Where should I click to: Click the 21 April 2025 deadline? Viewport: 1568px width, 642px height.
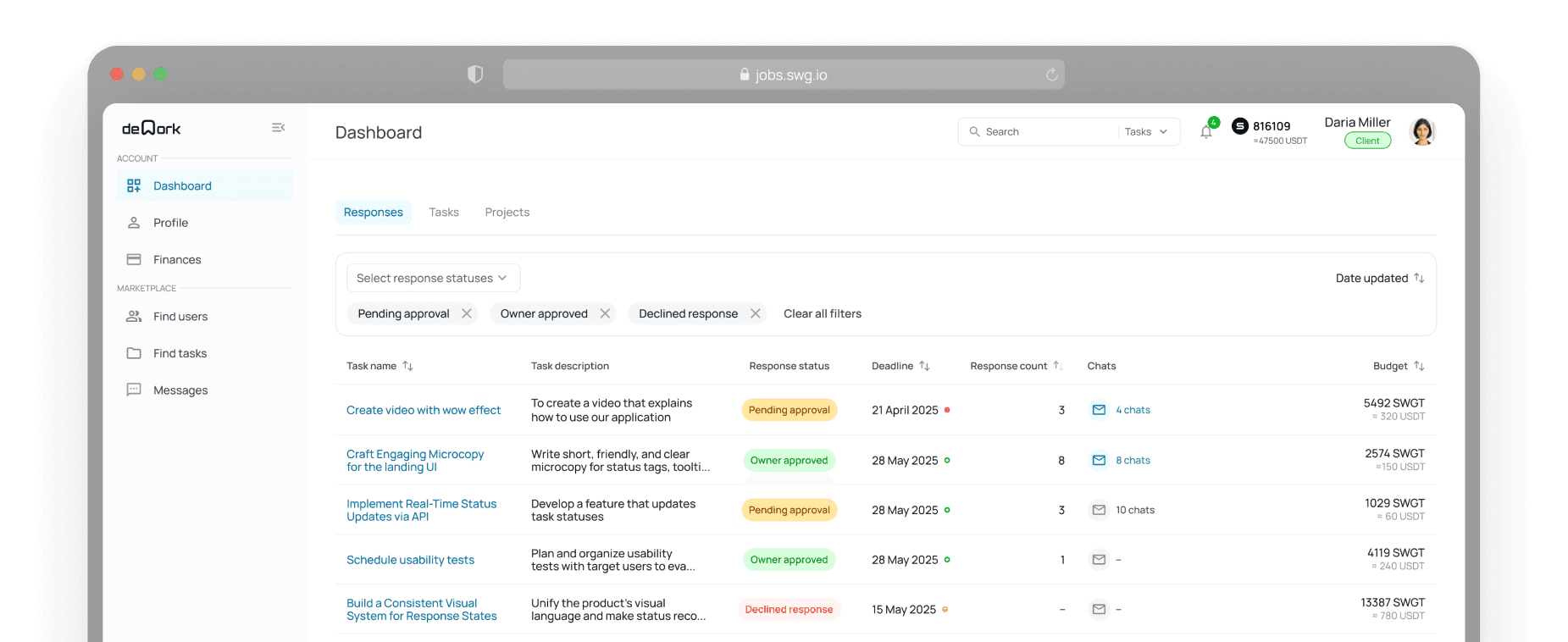coord(905,410)
